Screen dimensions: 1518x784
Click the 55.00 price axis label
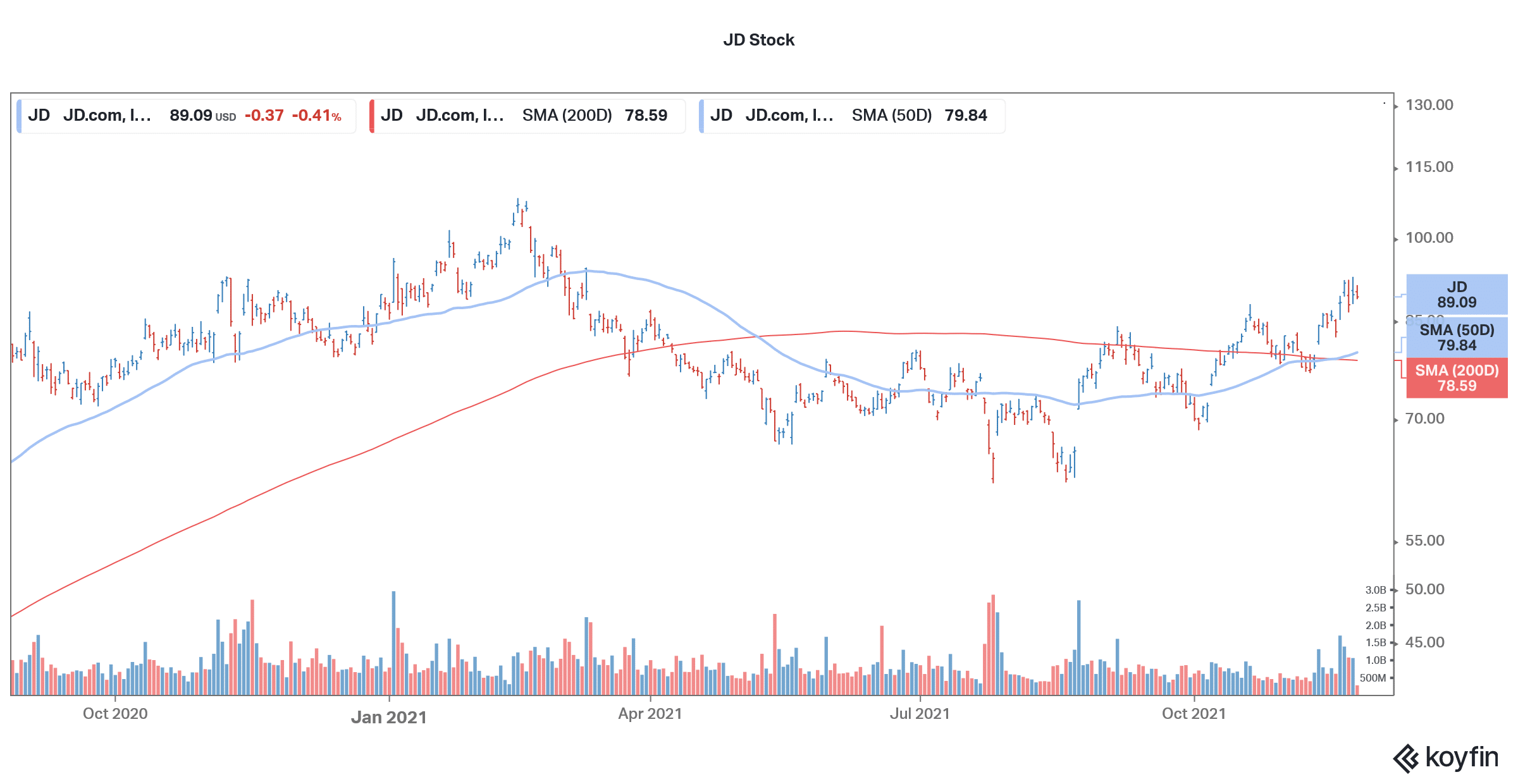point(1425,541)
